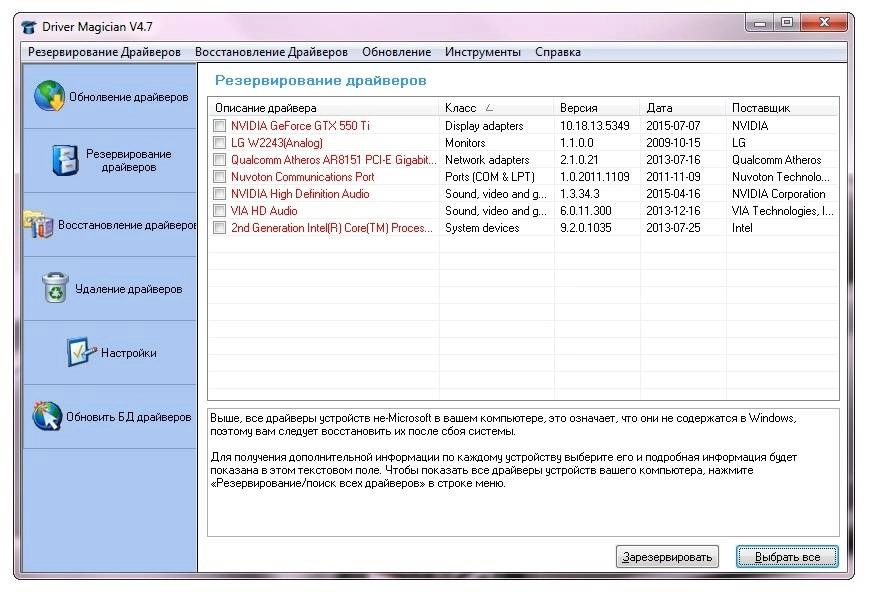This screenshot has height=599, width=872.
Task: Click the Driver Magician hat icon in title bar
Action: click(x=28, y=27)
